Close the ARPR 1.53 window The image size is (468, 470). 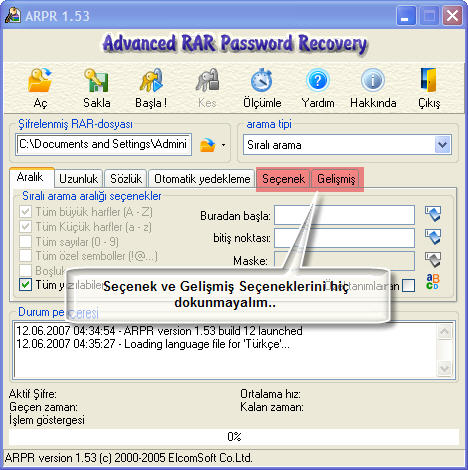[452, 16]
